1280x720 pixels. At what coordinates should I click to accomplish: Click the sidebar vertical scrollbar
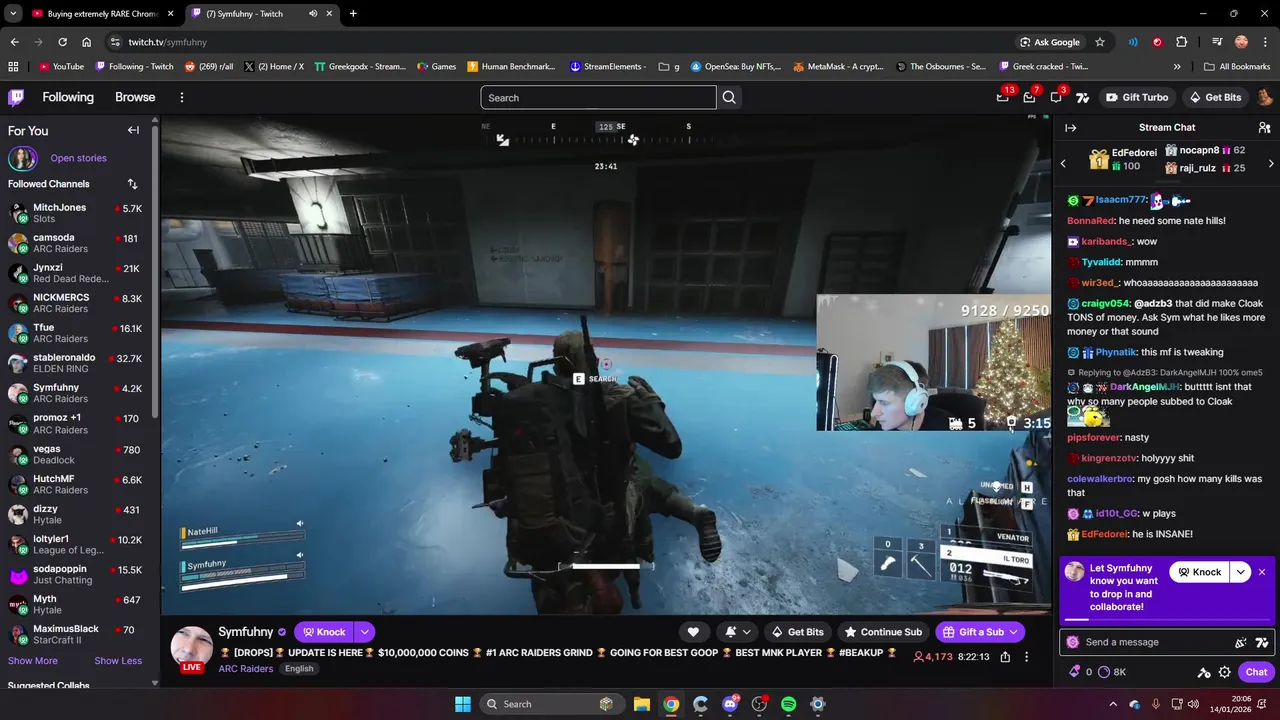(x=155, y=270)
